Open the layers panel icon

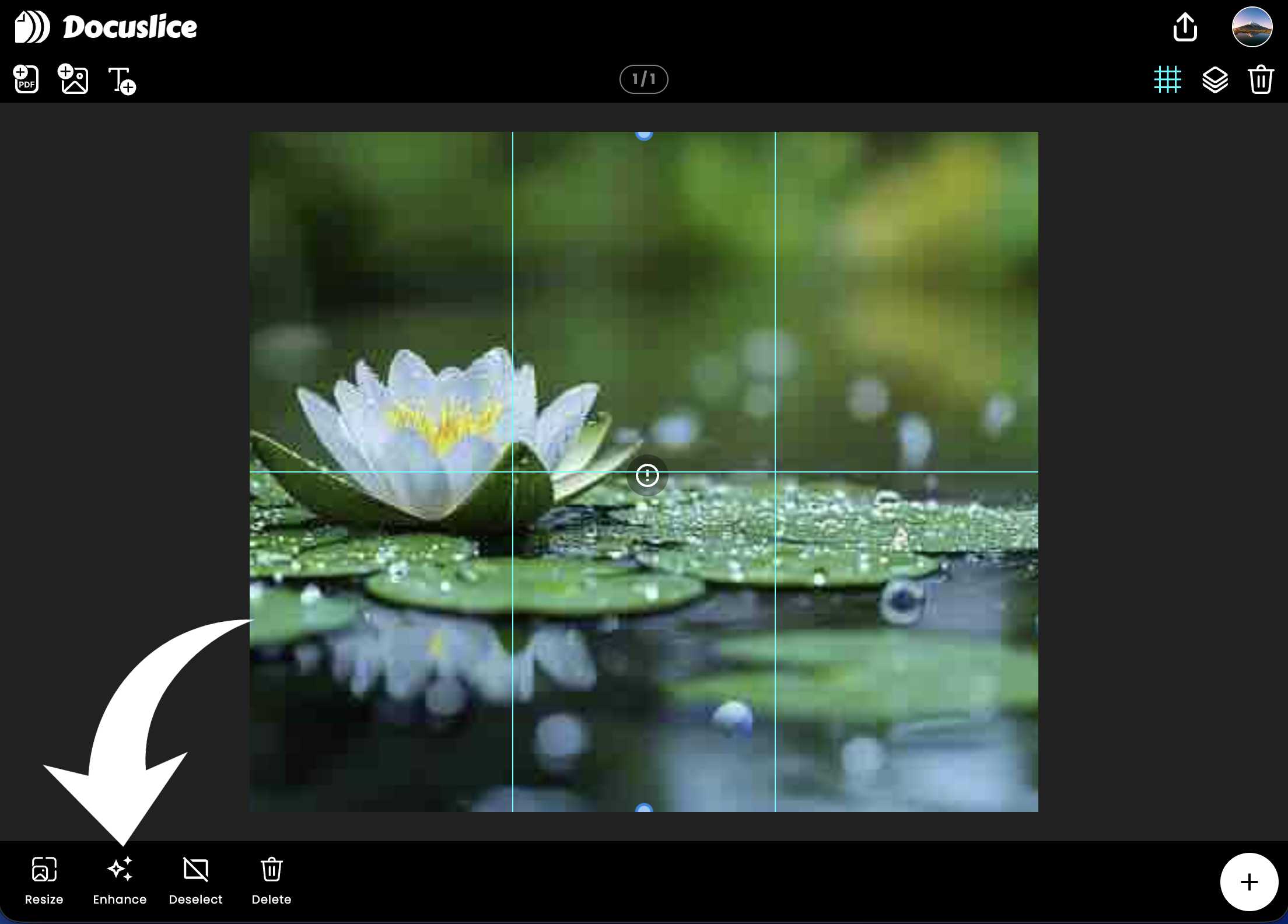click(x=1215, y=79)
